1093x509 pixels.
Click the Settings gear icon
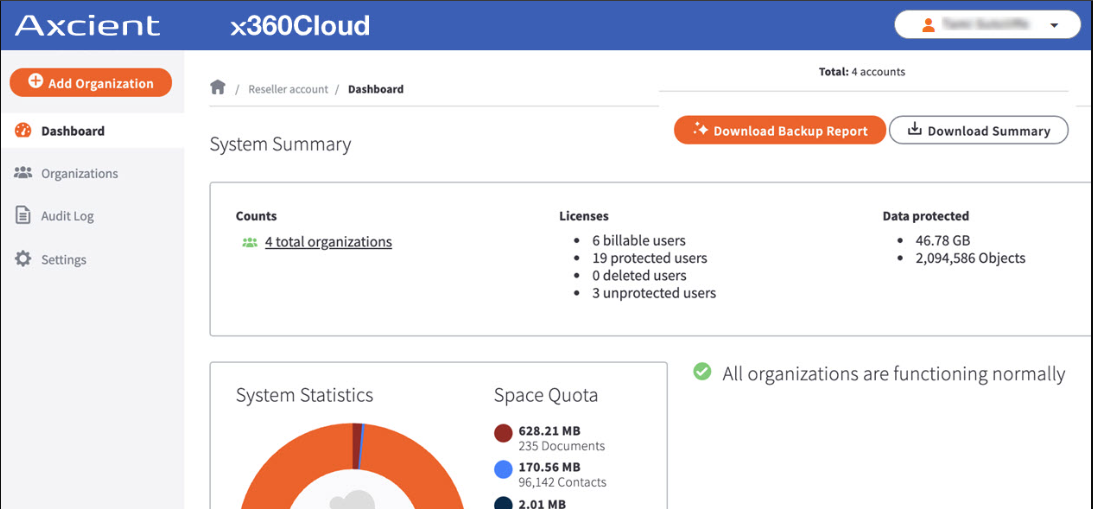[23, 259]
